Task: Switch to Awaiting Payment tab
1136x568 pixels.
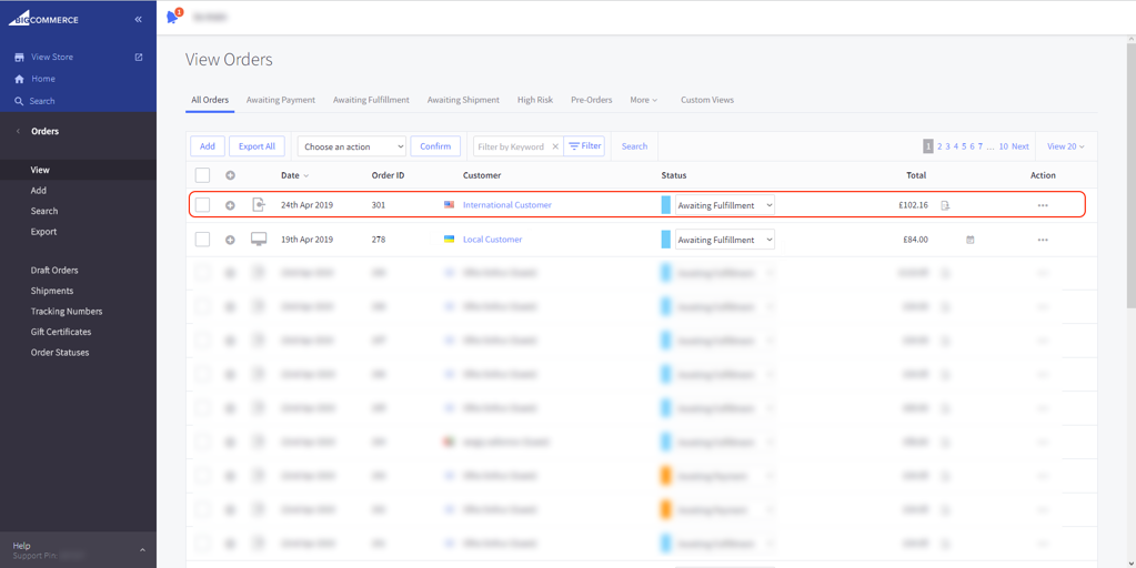Action: tap(281, 100)
